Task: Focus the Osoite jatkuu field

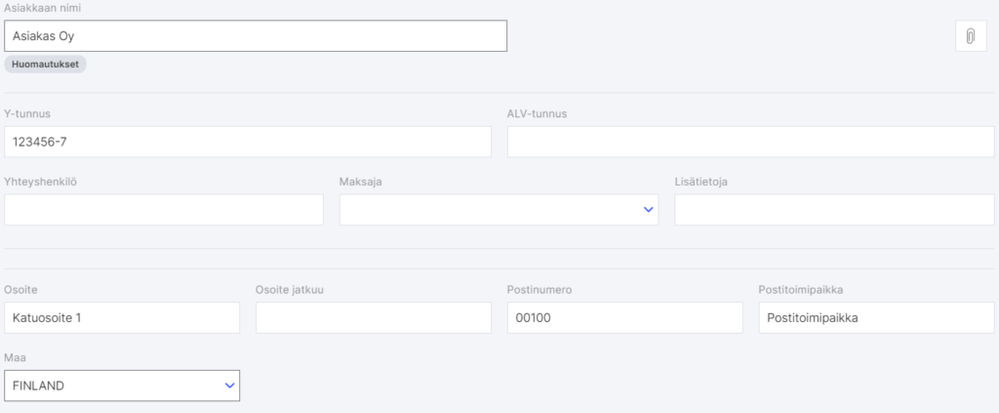Action: (x=373, y=317)
